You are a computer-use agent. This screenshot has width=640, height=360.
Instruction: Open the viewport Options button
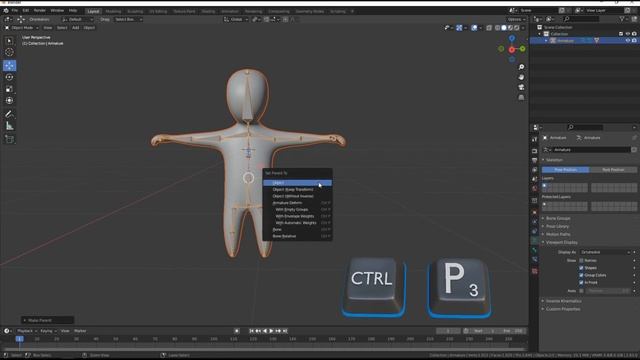click(x=516, y=19)
